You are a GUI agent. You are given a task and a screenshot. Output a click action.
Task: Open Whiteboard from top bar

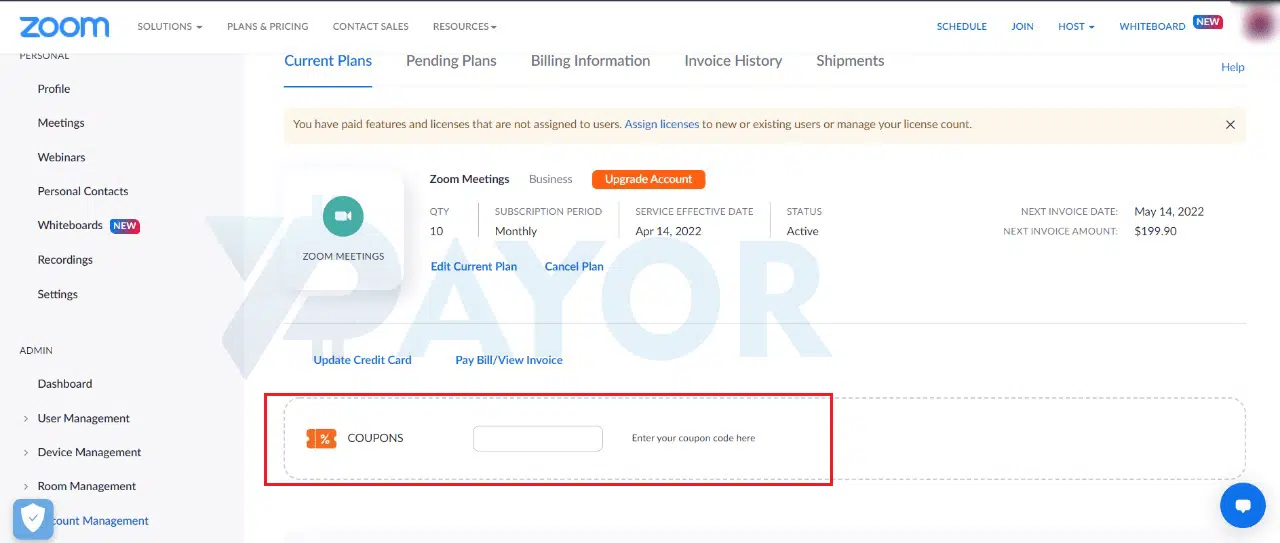(1152, 27)
